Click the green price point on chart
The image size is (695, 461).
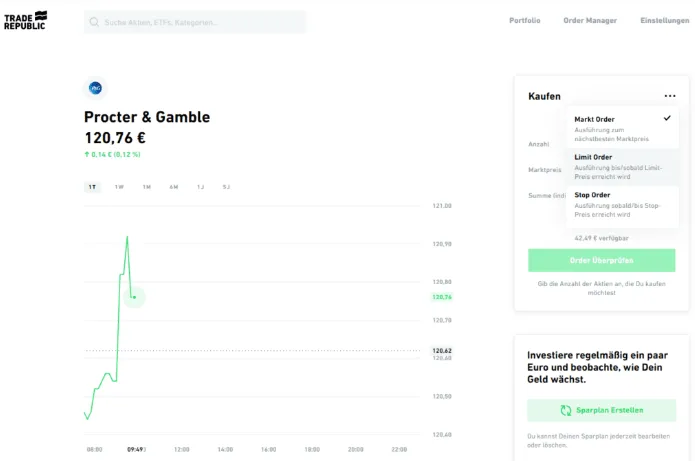tap(134, 297)
